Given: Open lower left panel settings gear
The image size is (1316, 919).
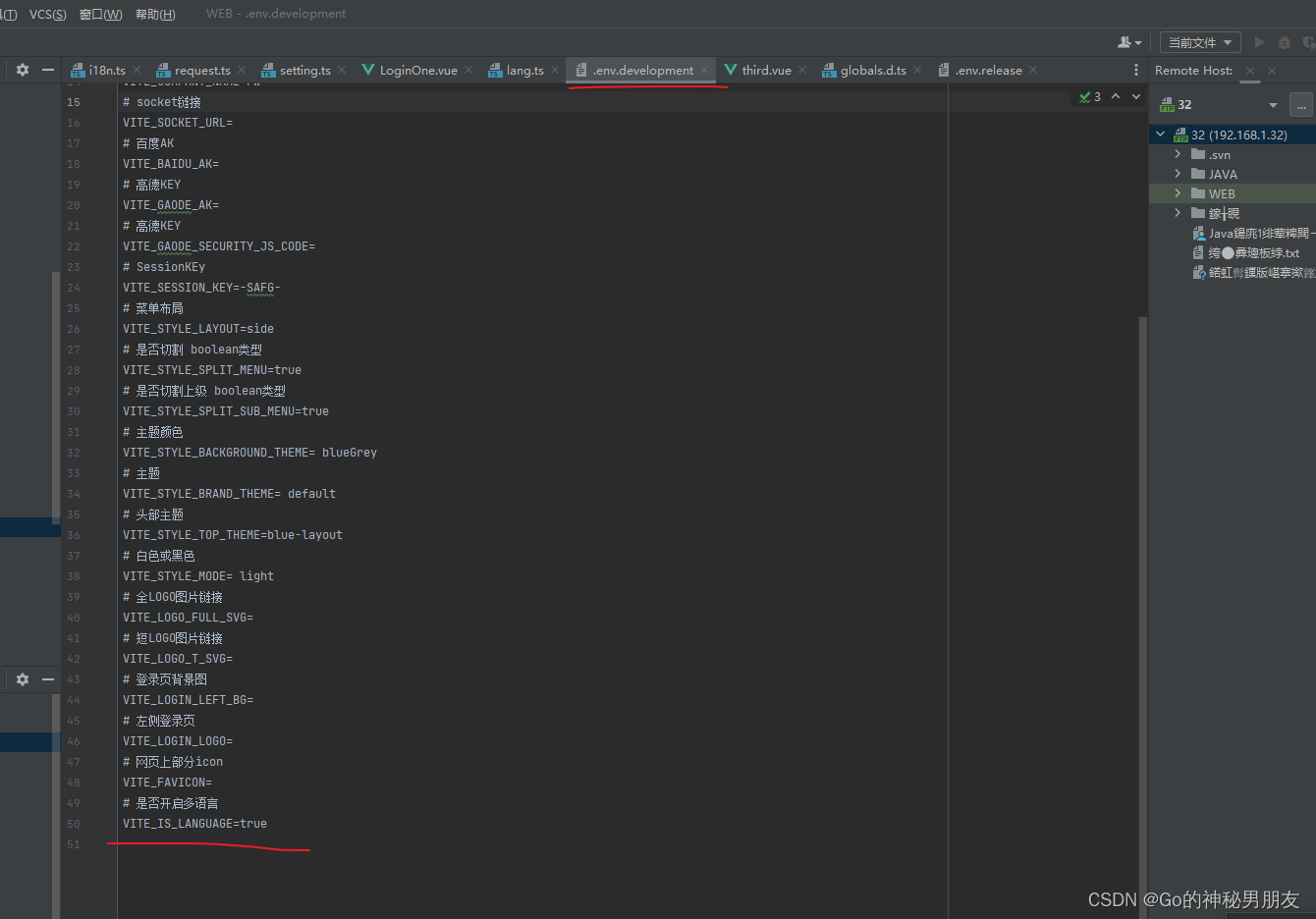Looking at the screenshot, I should click(23, 678).
